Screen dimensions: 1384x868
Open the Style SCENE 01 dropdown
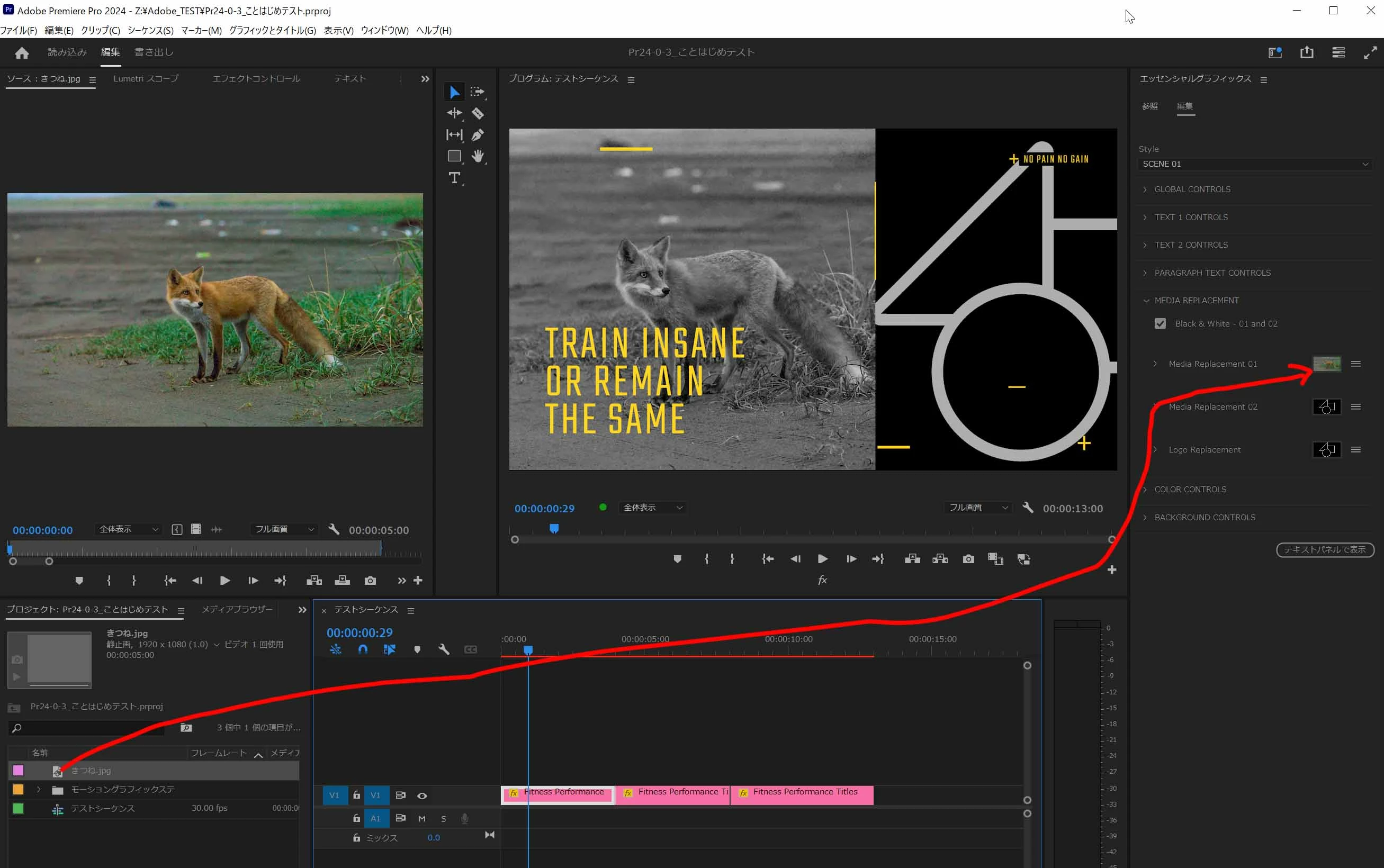1255,164
